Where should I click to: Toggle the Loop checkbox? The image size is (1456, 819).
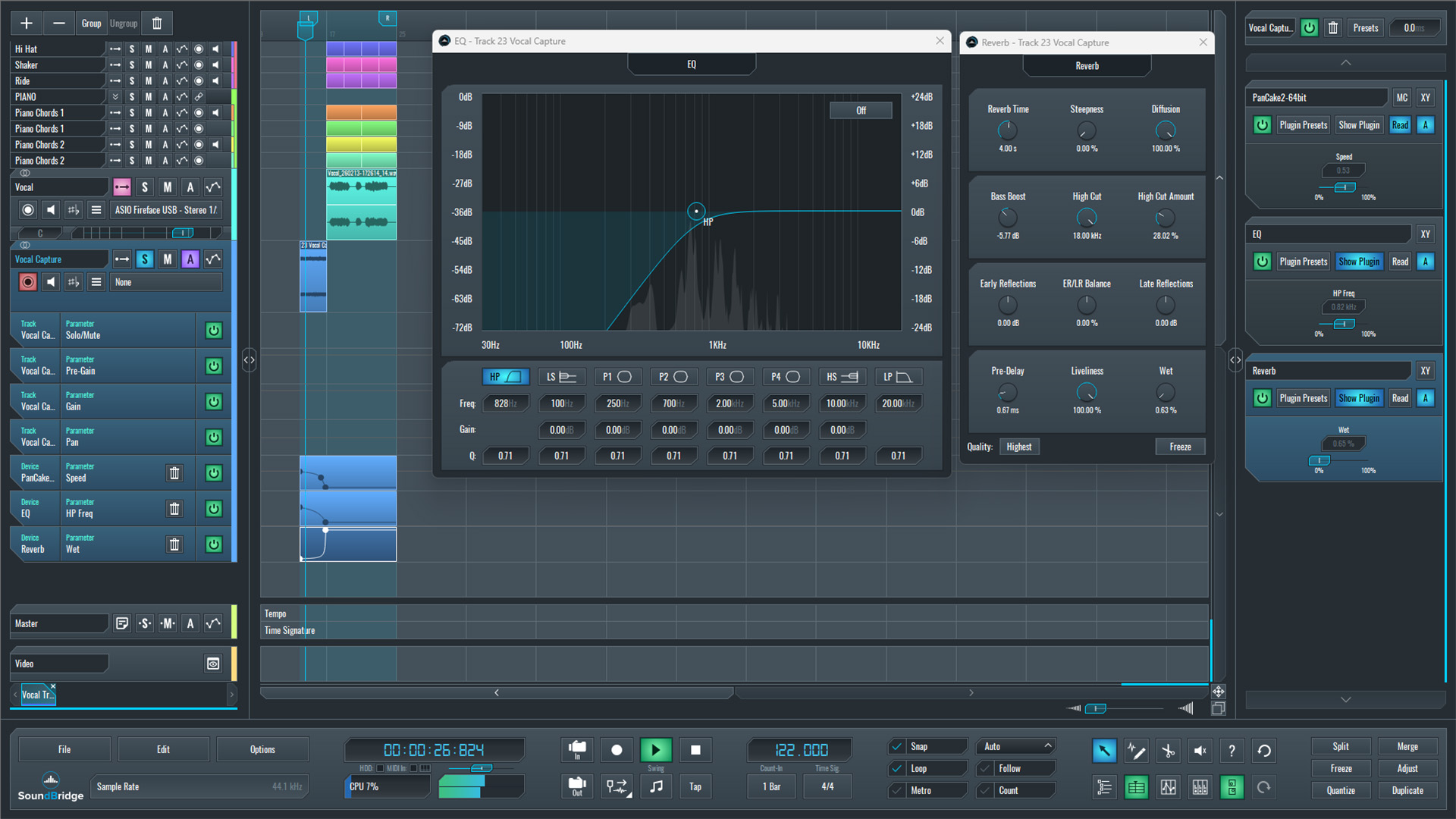point(897,768)
